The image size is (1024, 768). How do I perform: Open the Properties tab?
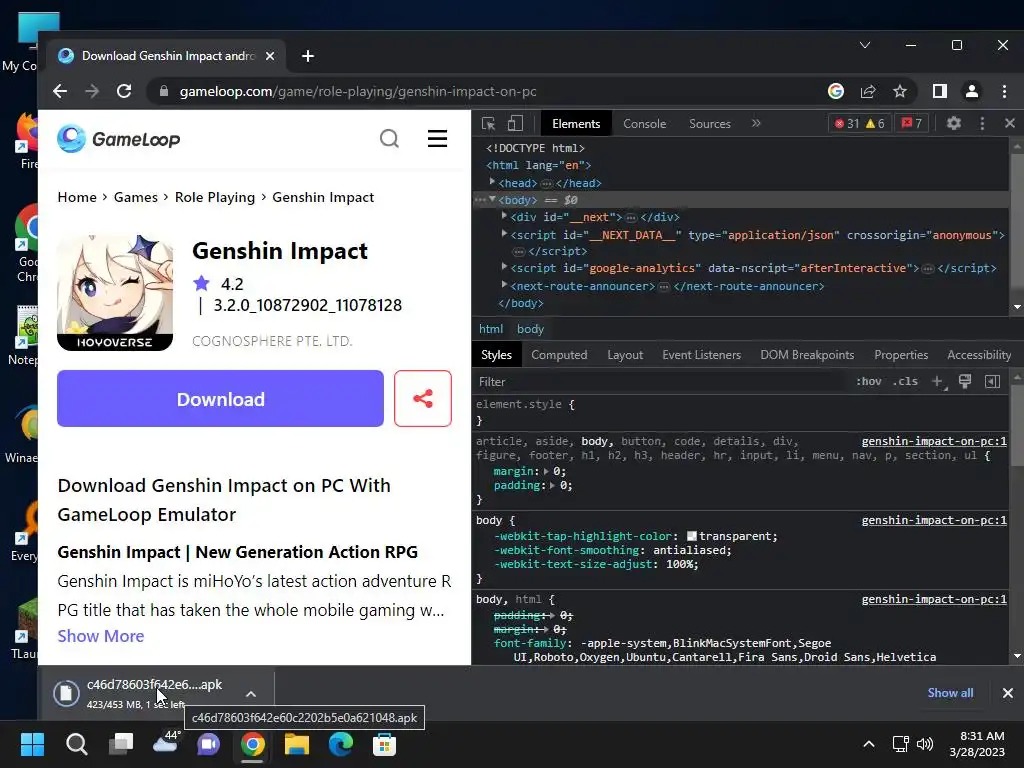(901, 355)
